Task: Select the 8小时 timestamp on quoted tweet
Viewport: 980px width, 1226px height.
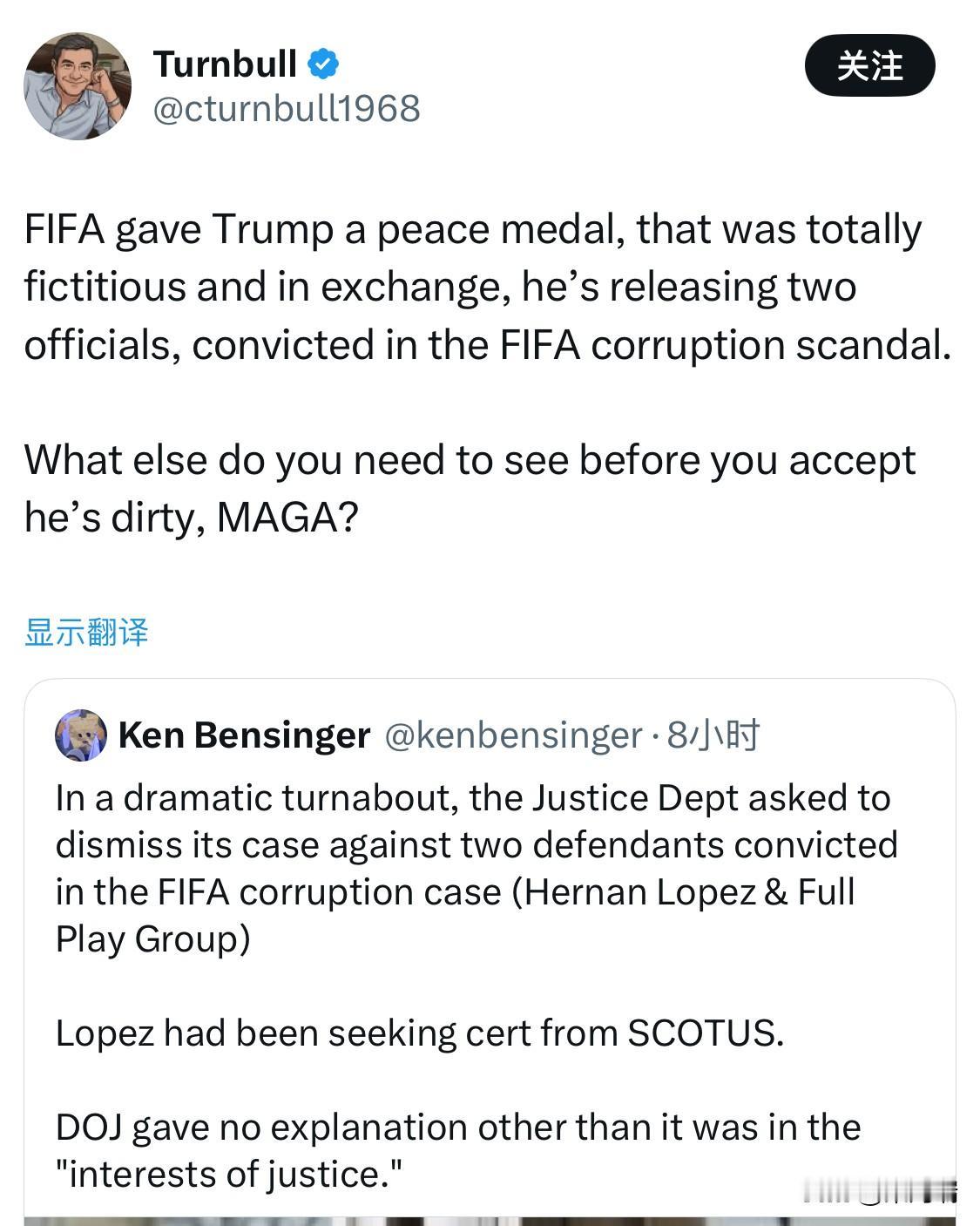Action: pyautogui.click(x=713, y=735)
